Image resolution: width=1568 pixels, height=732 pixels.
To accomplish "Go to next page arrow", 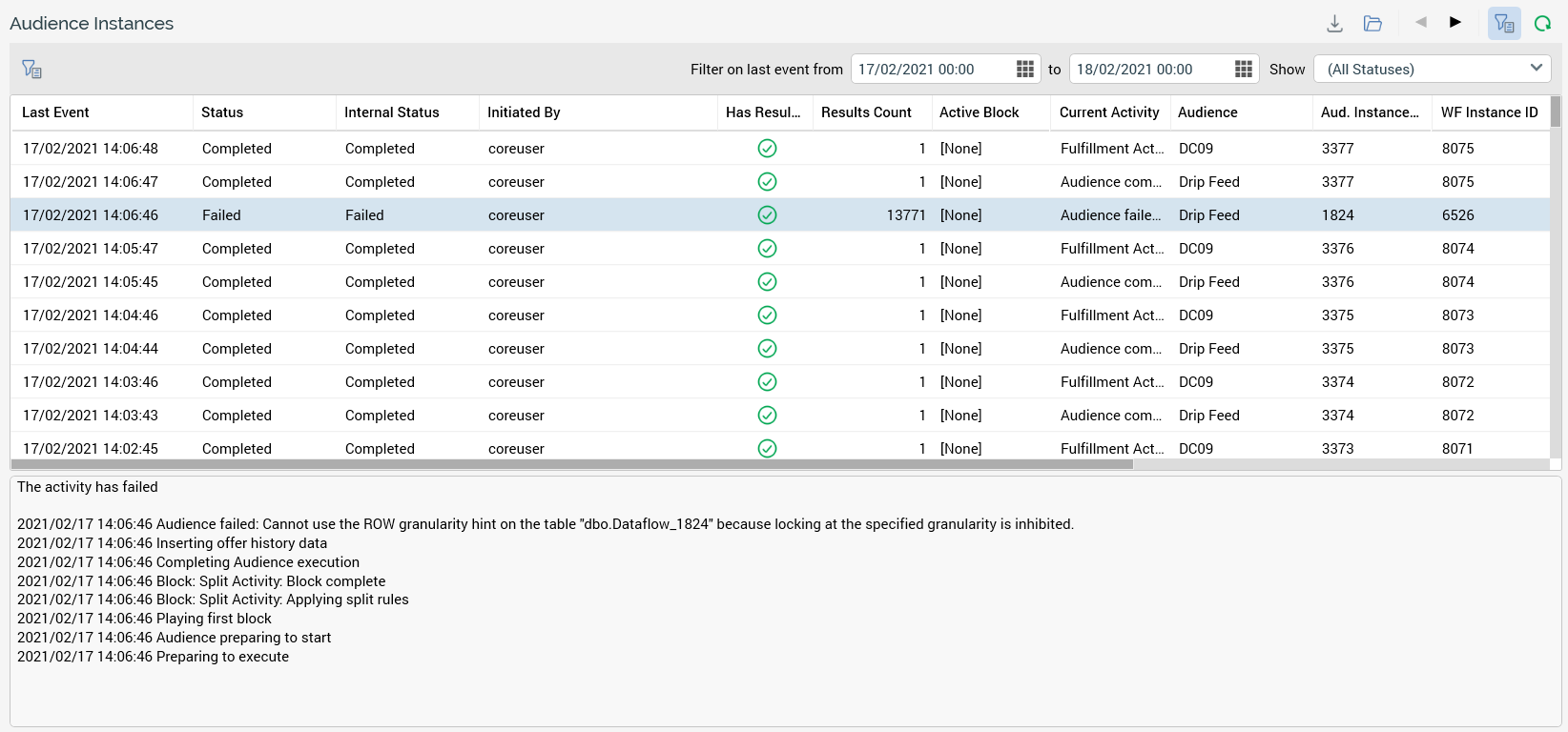I will pos(1455,23).
